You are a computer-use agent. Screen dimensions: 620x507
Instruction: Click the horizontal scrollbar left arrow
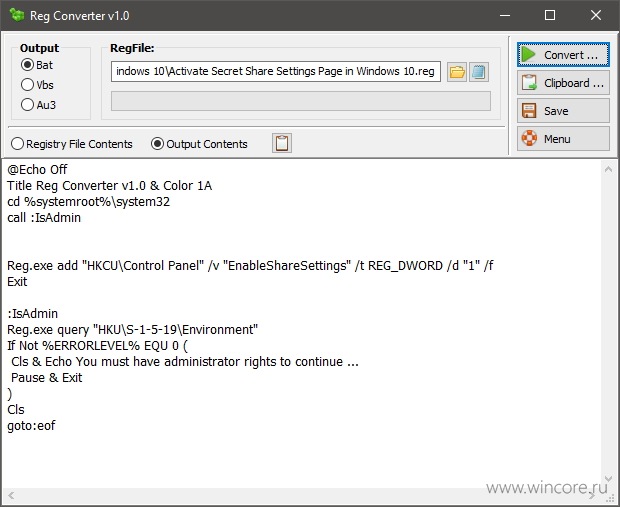pos(11,495)
